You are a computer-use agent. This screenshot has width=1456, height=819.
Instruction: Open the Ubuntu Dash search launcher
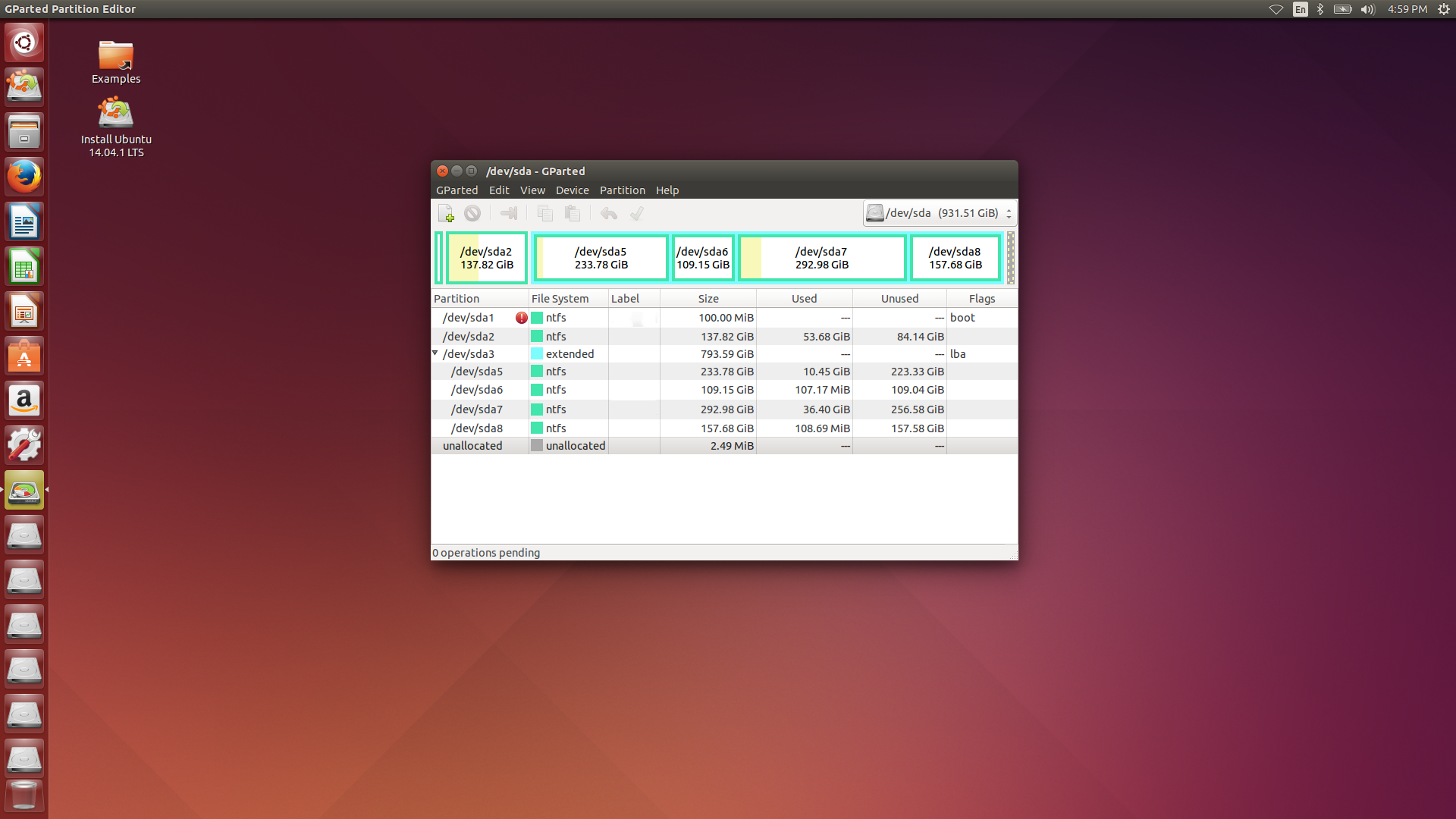[24, 42]
